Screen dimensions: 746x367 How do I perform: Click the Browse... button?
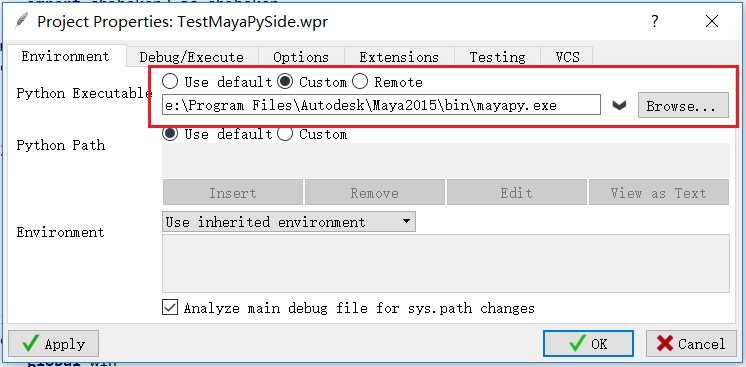(x=683, y=106)
